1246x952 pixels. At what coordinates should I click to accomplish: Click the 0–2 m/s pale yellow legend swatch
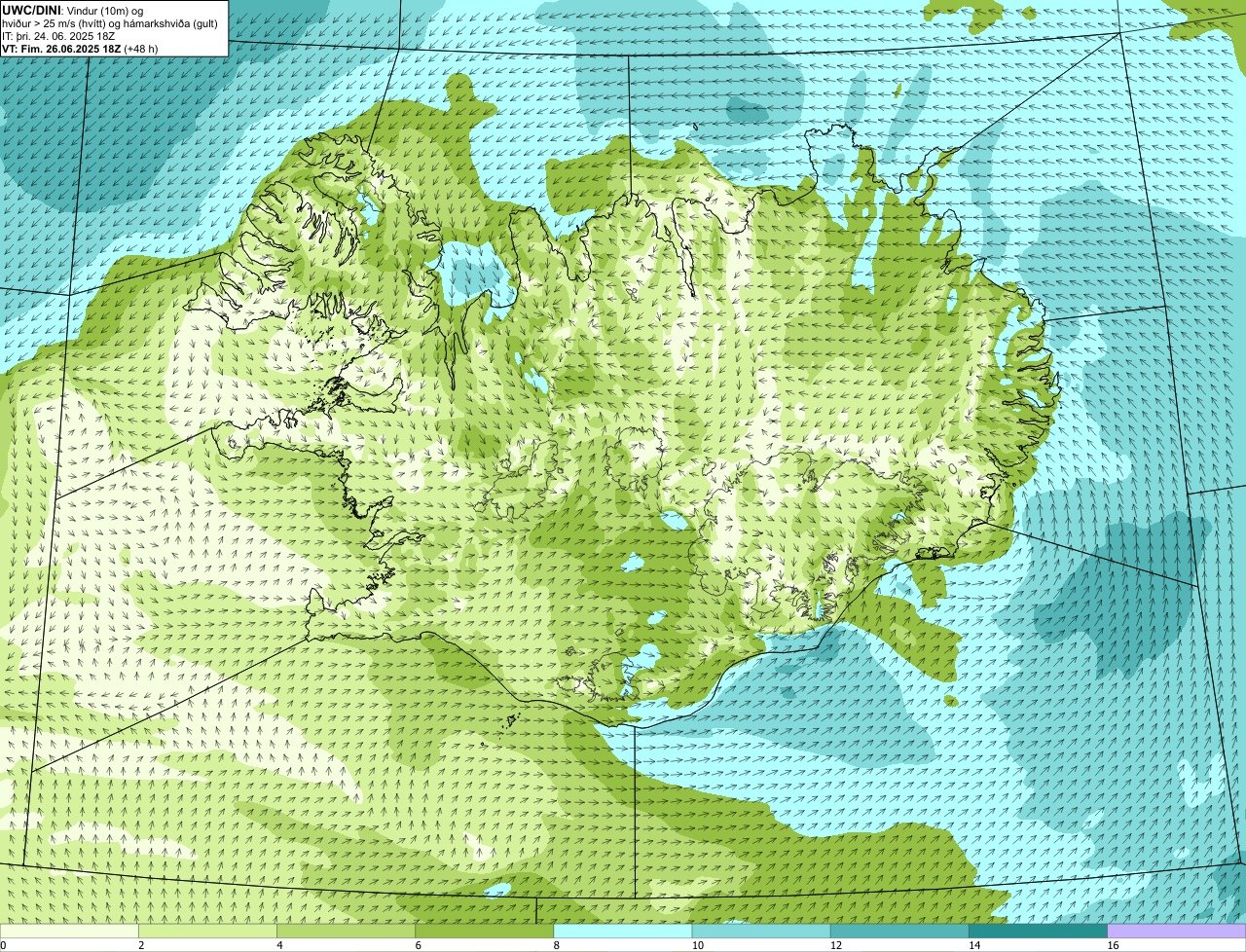pos(69,931)
